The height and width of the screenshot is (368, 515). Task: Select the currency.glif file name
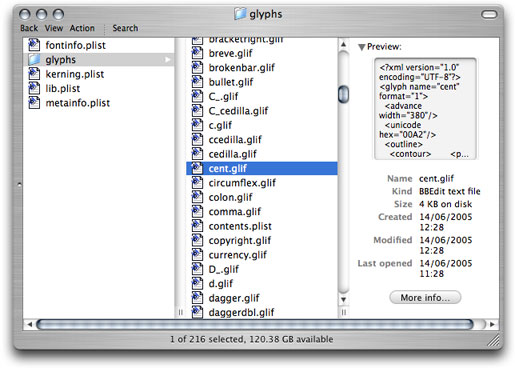[238, 255]
